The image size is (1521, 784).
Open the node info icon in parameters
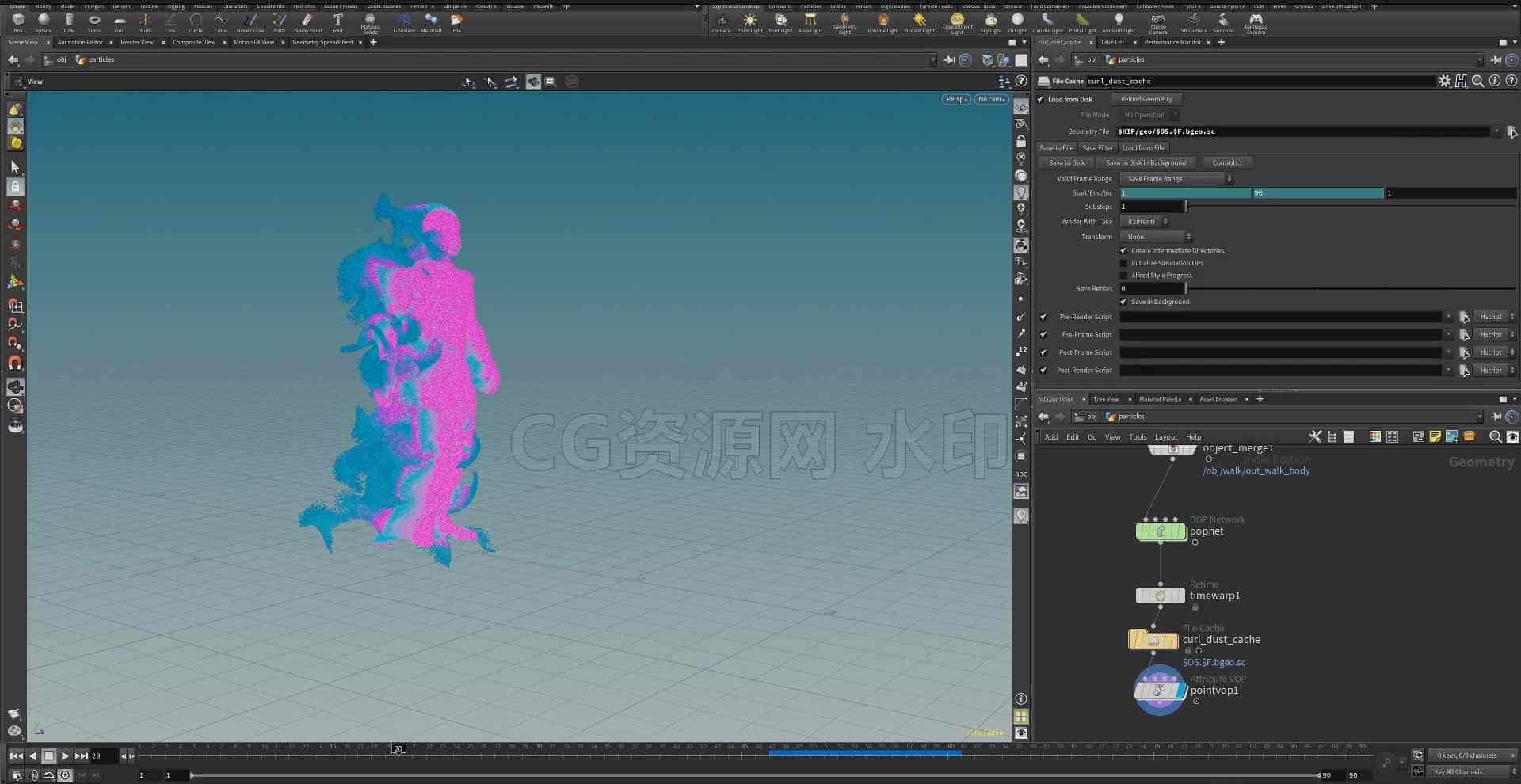1494,81
